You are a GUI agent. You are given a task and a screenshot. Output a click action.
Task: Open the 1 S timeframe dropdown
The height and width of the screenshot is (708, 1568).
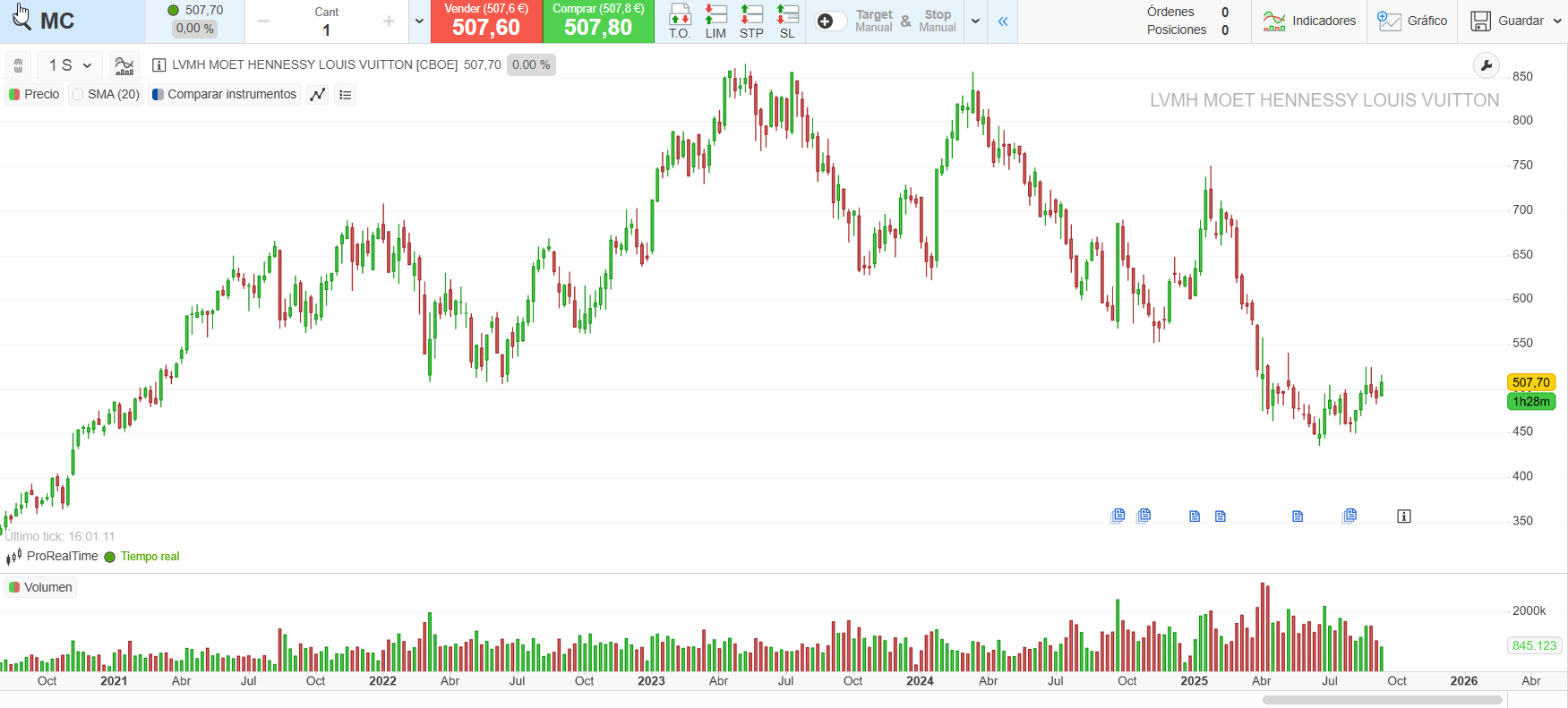[70, 65]
